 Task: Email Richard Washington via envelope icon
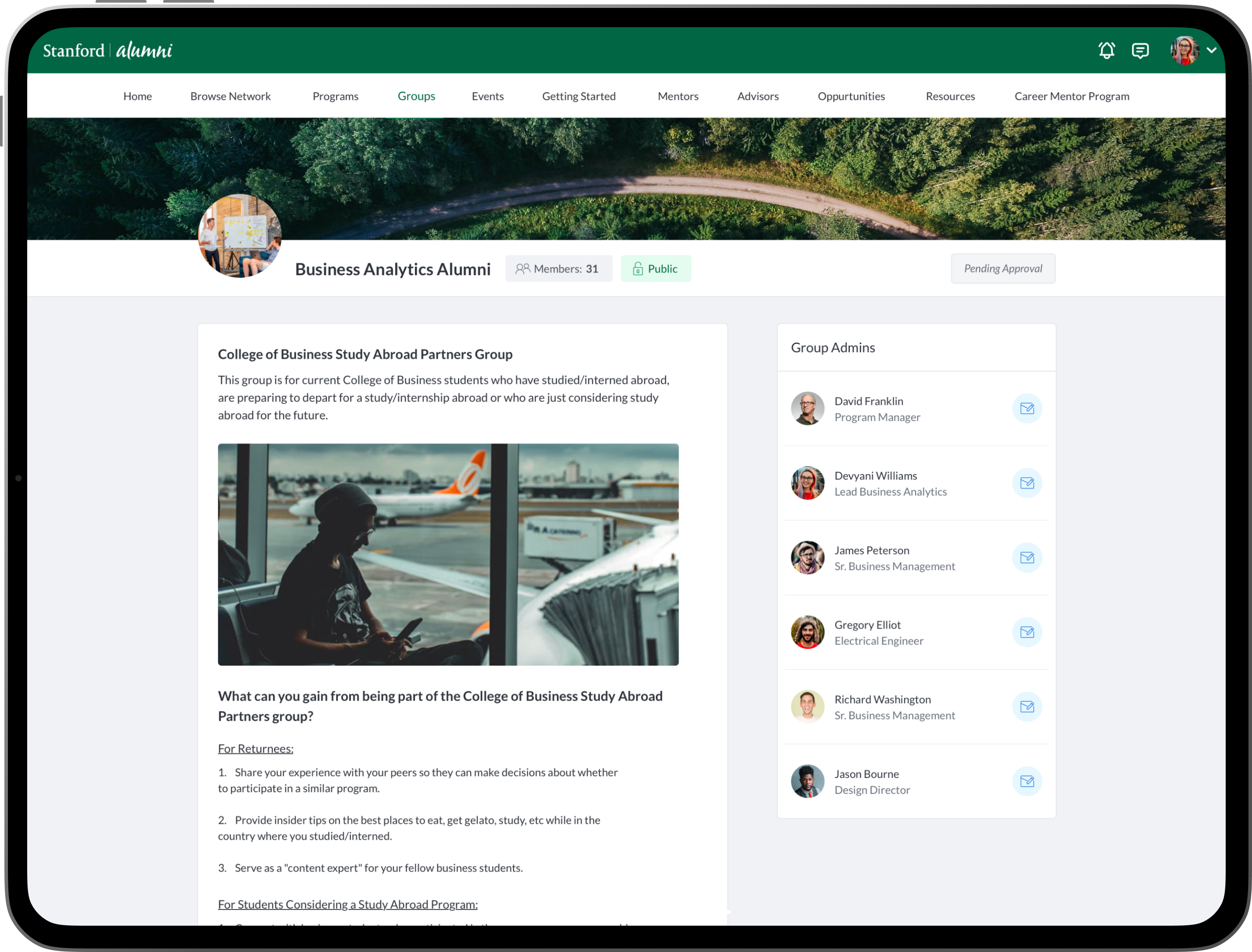[x=1027, y=707]
